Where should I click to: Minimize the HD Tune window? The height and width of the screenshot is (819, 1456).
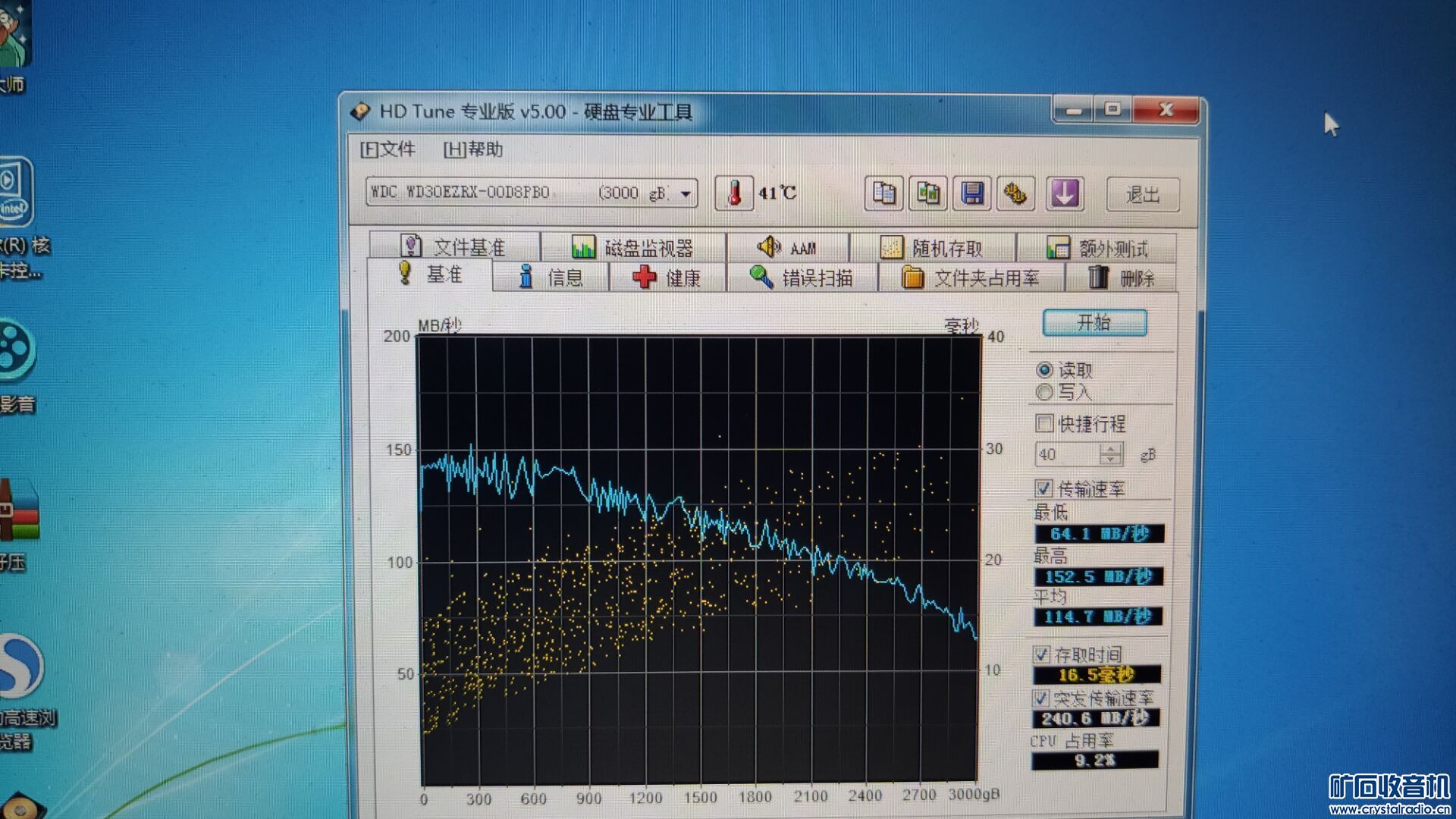tap(1073, 111)
